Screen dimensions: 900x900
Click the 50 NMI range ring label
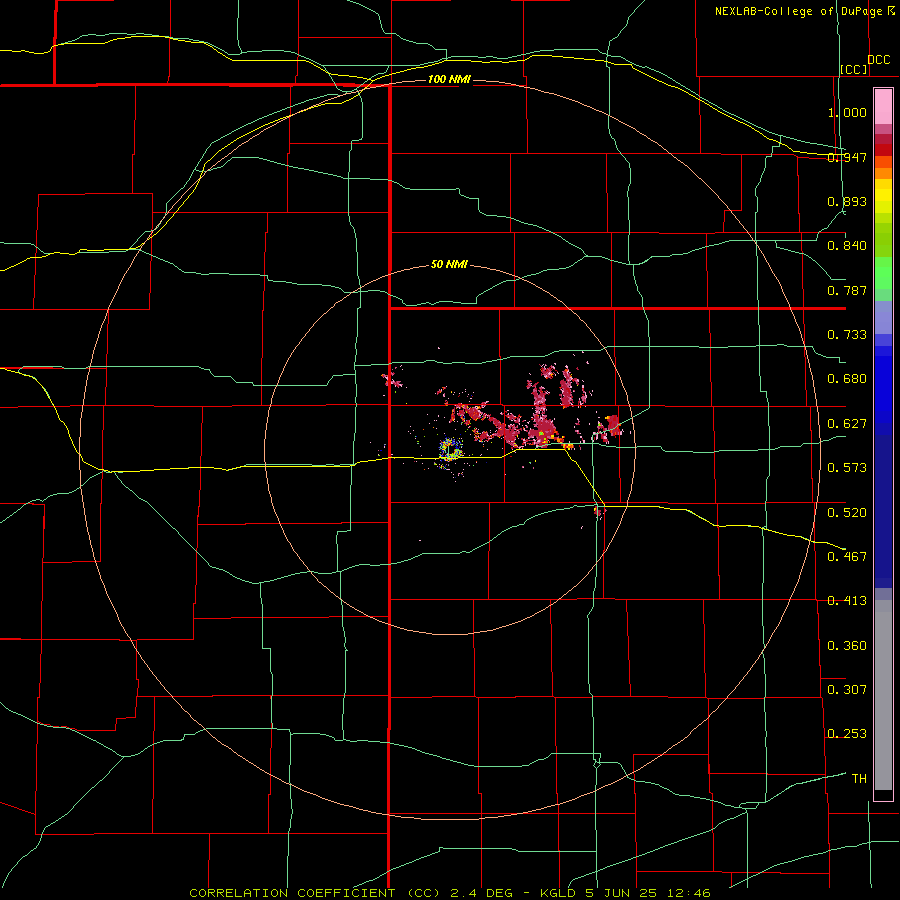[449, 265]
